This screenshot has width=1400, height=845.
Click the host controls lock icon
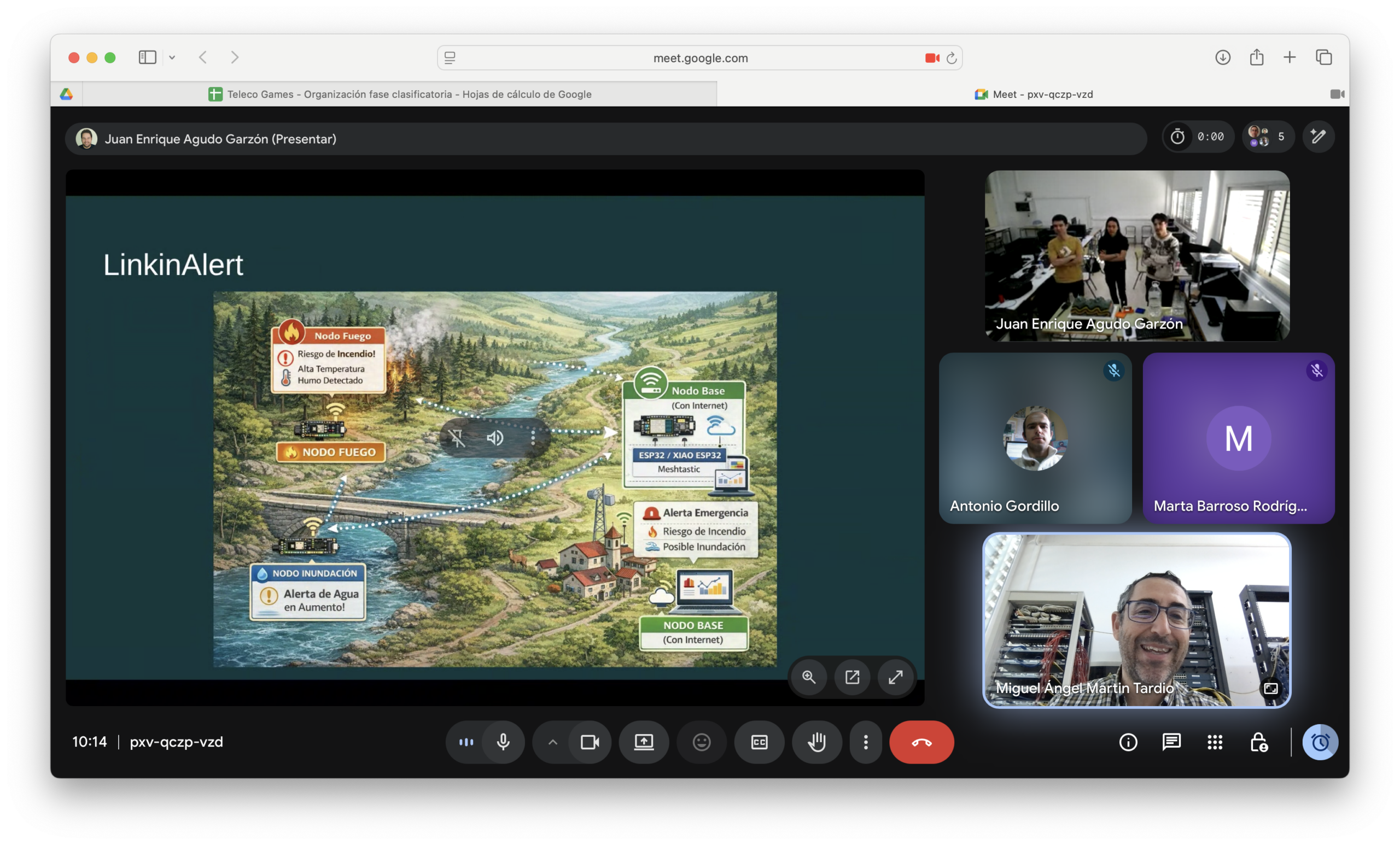(1258, 742)
